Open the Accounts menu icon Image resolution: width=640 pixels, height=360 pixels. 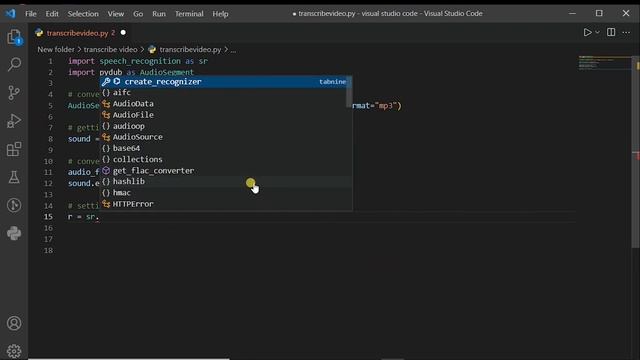(14, 323)
